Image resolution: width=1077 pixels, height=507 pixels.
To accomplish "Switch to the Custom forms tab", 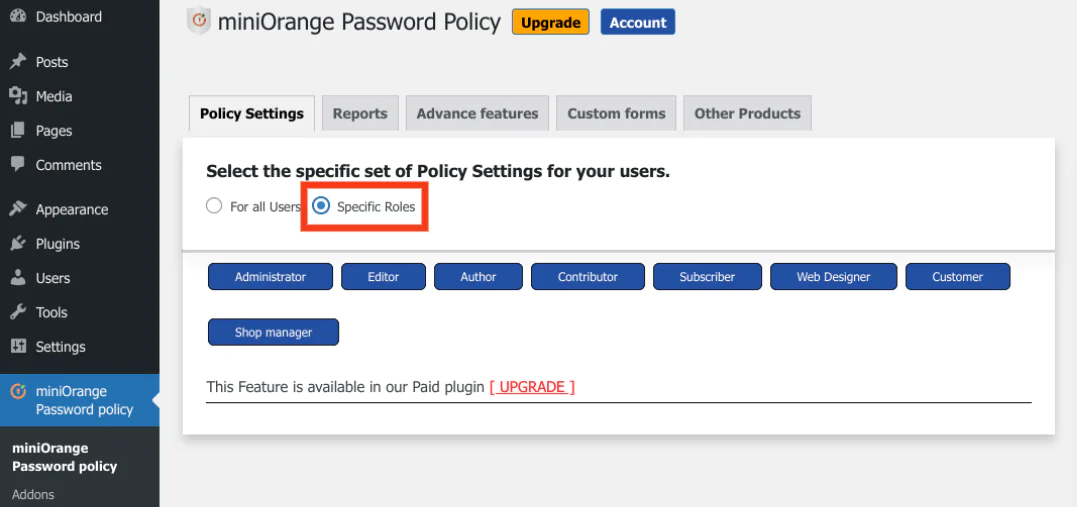I will pyautogui.click(x=616, y=113).
